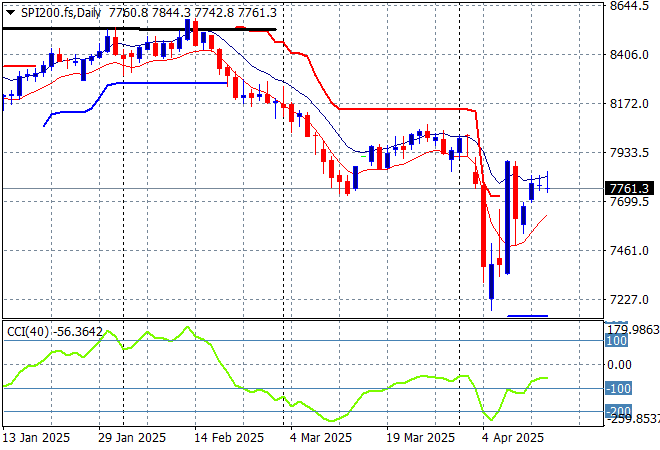This screenshot has width=660, height=450.
Task: Select the current price tag 7761.3
Action: (629, 188)
